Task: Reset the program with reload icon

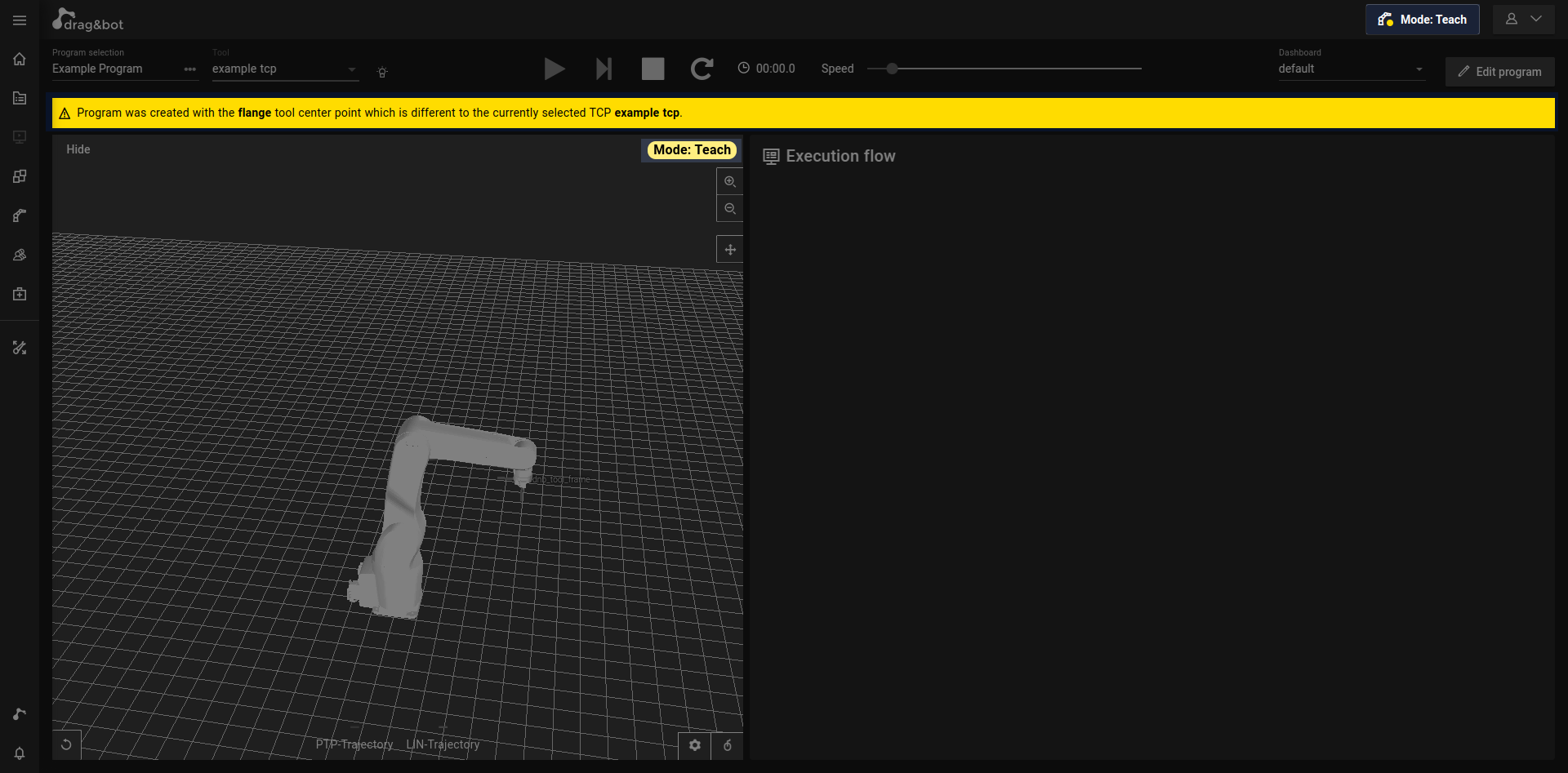Action: click(x=702, y=69)
